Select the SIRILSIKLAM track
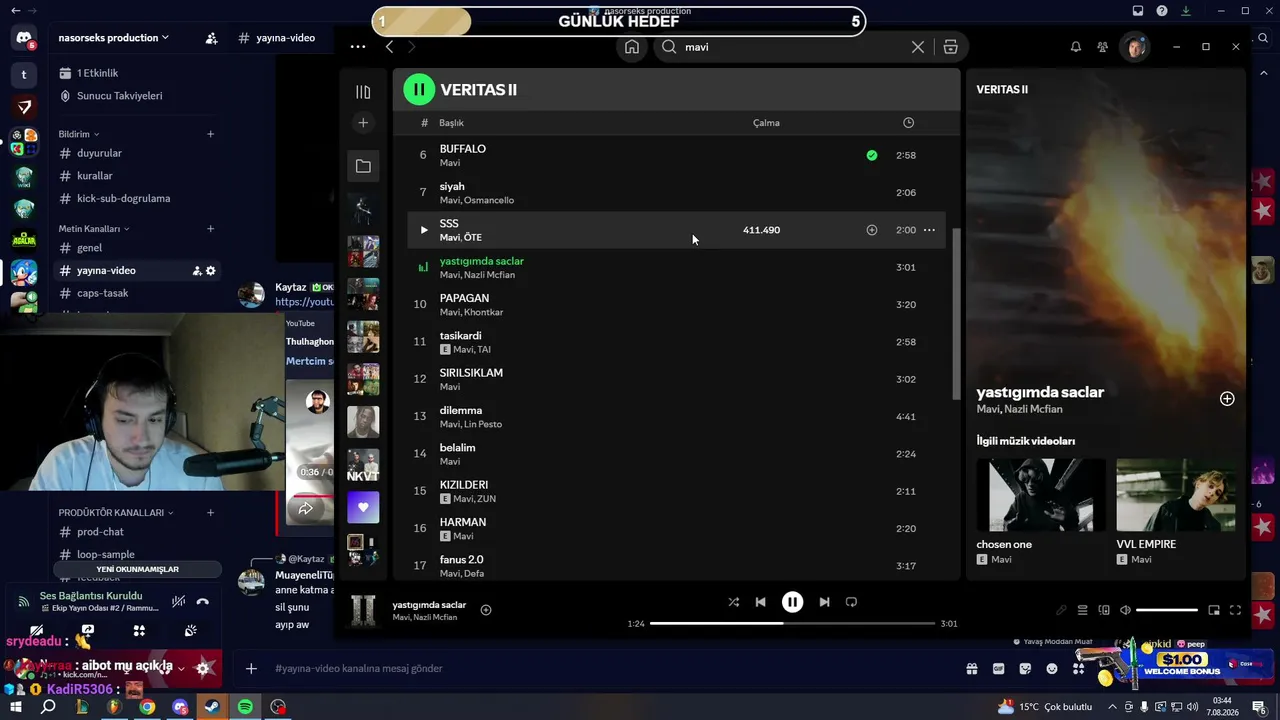 click(x=676, y=379)
